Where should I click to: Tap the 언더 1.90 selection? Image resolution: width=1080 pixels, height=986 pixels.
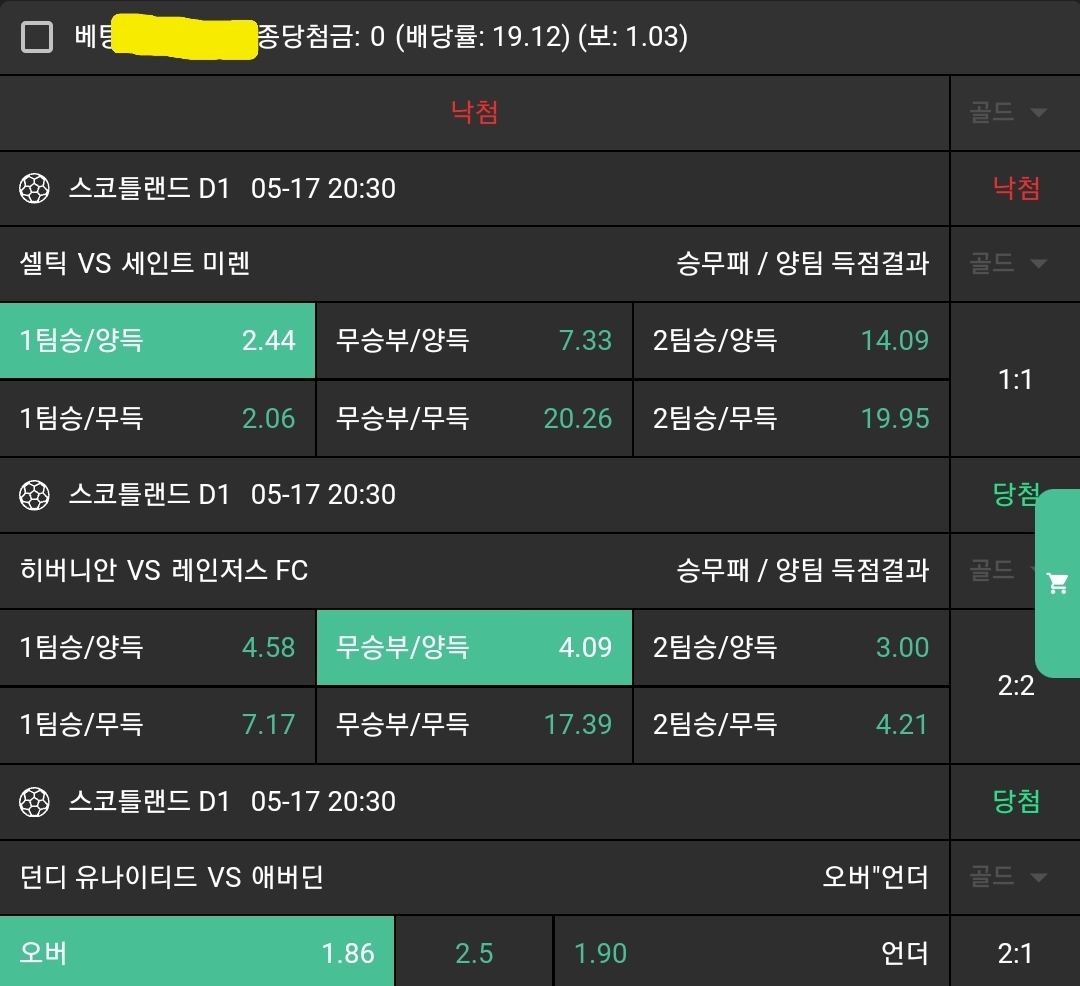(x=750, y=953)
